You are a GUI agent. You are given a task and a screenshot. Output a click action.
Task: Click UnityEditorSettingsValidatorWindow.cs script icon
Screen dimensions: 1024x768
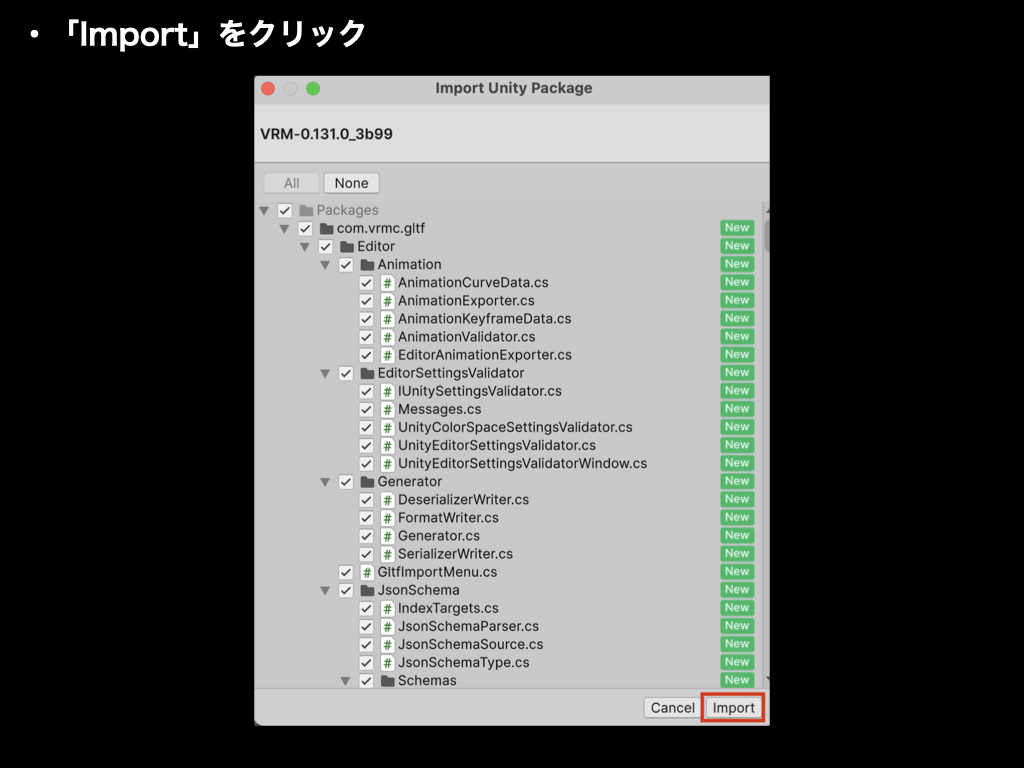(x=387, y=464)
